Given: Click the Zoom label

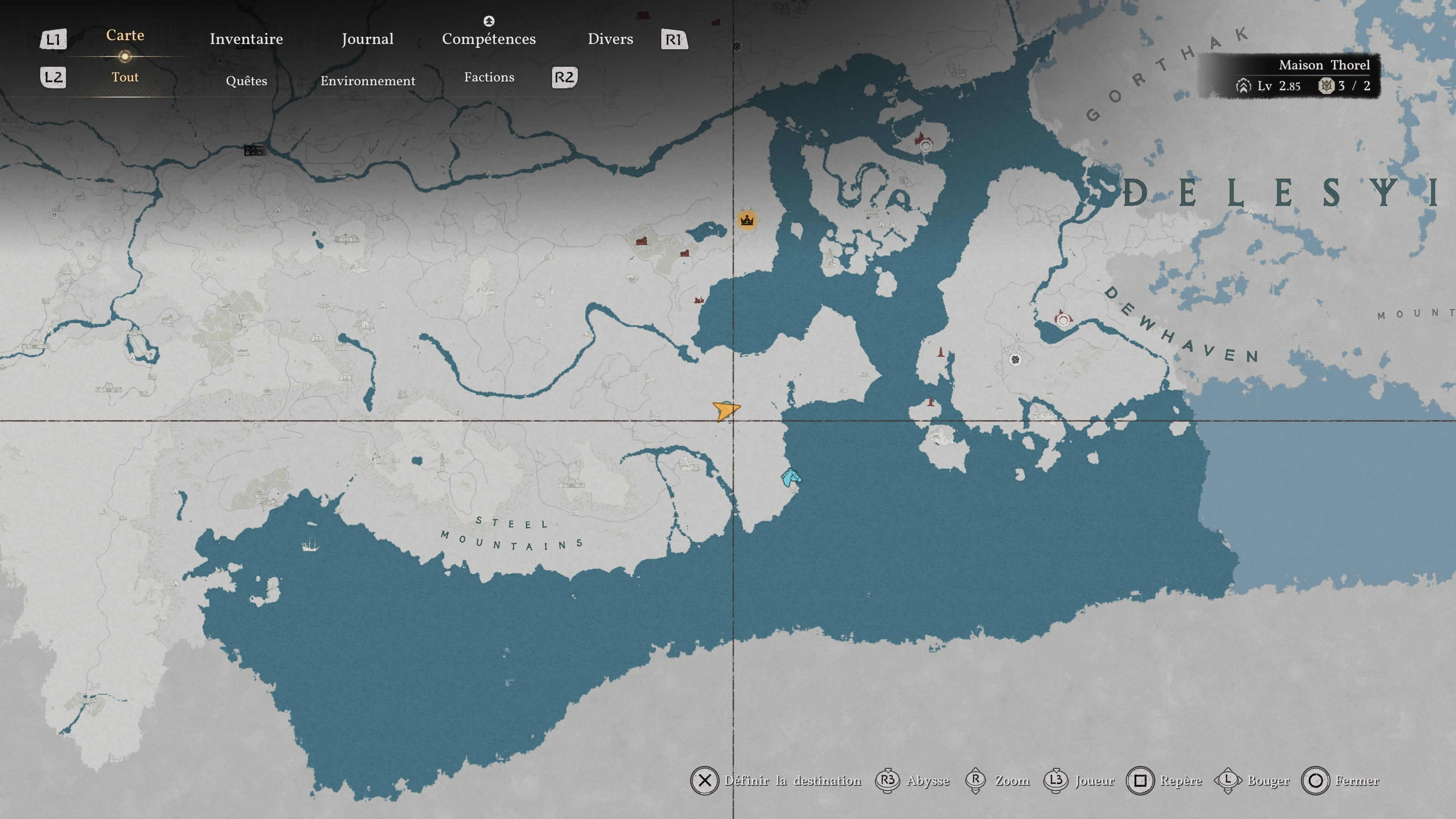Looking at the screenshot, I should [x=1012, y=781].
